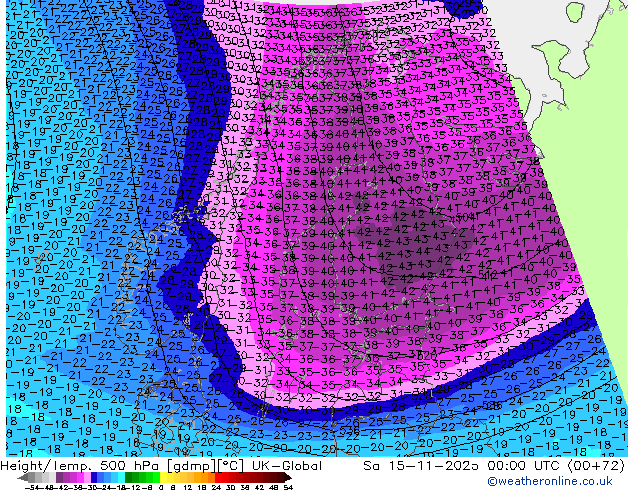The image size is (634, 490).
Task: Click the '54' legend scale maximum value
Action: 288,487
